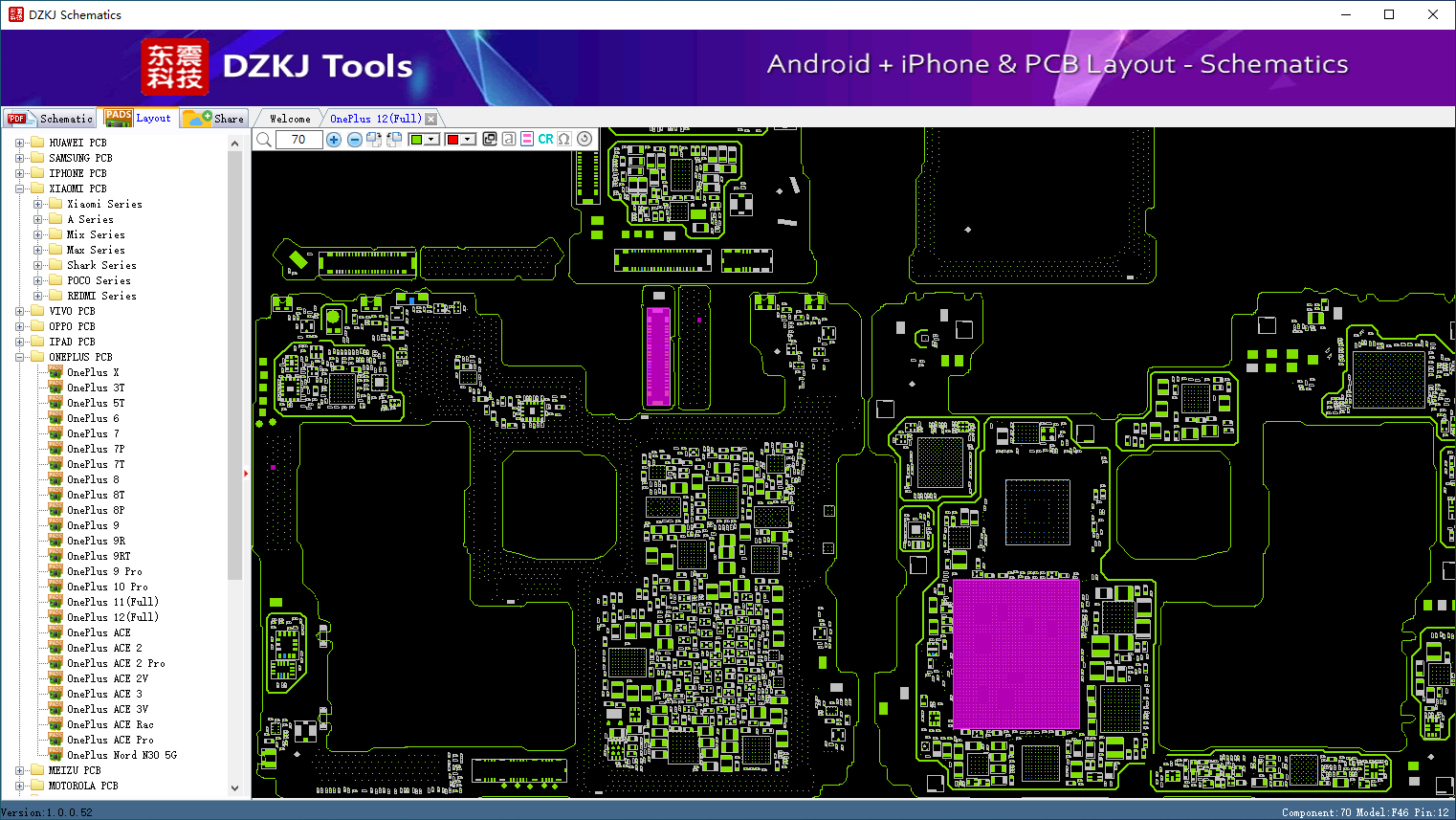
Task: Open OnePlus 9 Pro layout
Action: click(104, 571)
